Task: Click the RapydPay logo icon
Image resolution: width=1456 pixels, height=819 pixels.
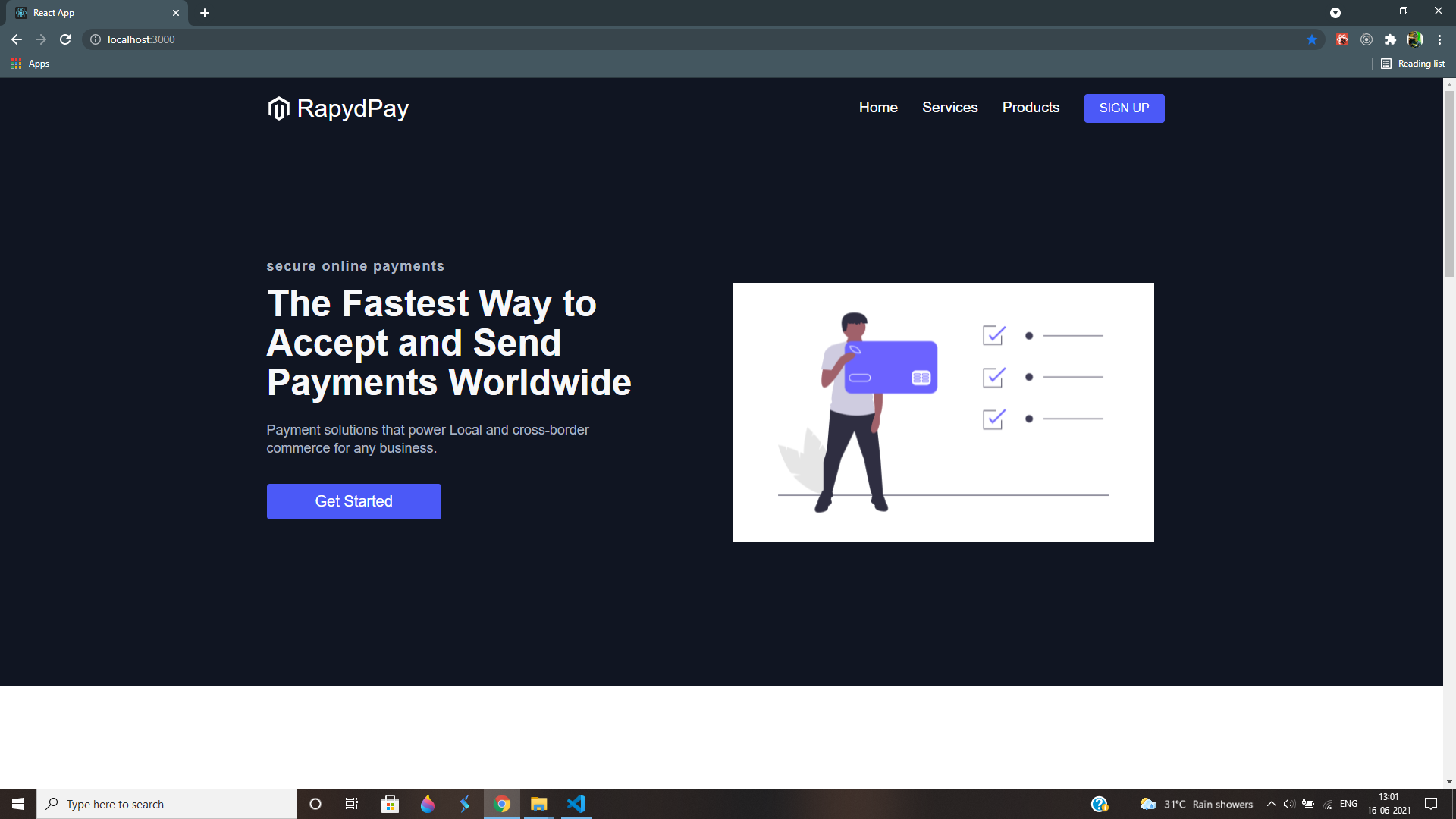Action: click(278, 108)
